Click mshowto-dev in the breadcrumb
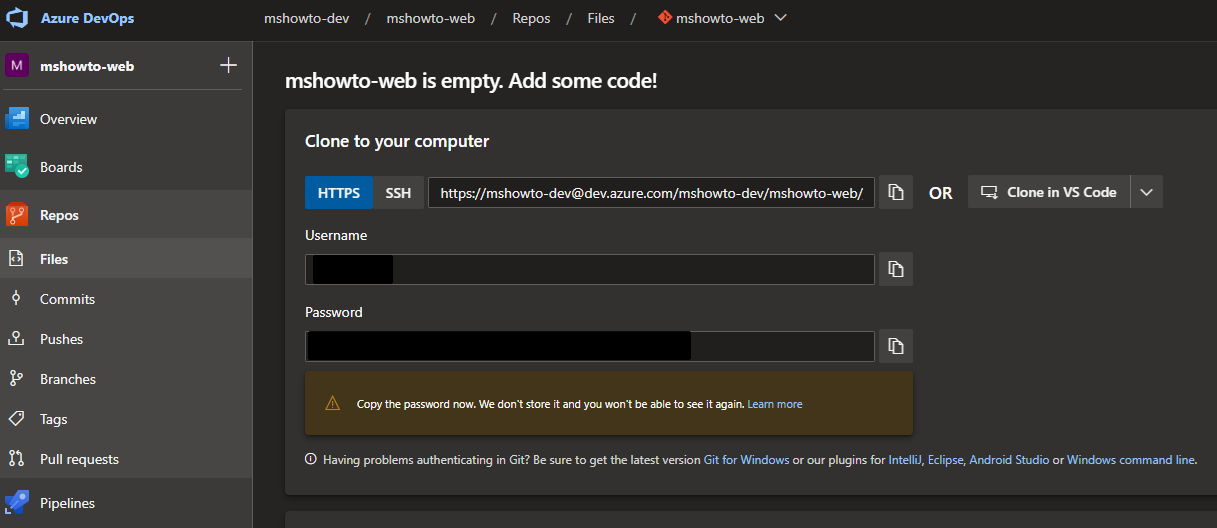1217x528 pixels. tap(306, 18)
